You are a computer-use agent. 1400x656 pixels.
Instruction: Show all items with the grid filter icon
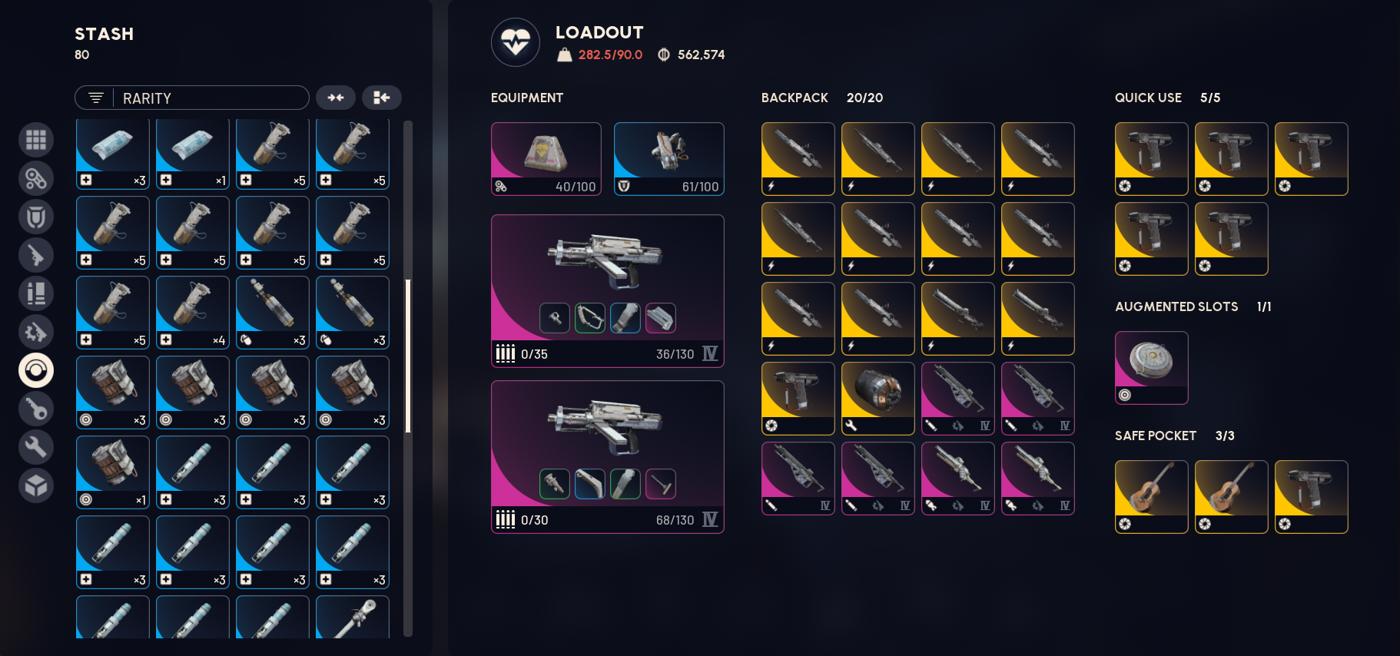coord(36,140)
